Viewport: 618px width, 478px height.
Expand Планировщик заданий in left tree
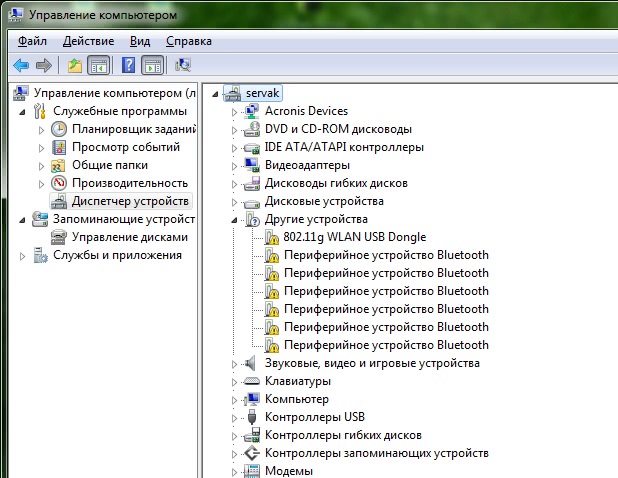tap(41, 130)
